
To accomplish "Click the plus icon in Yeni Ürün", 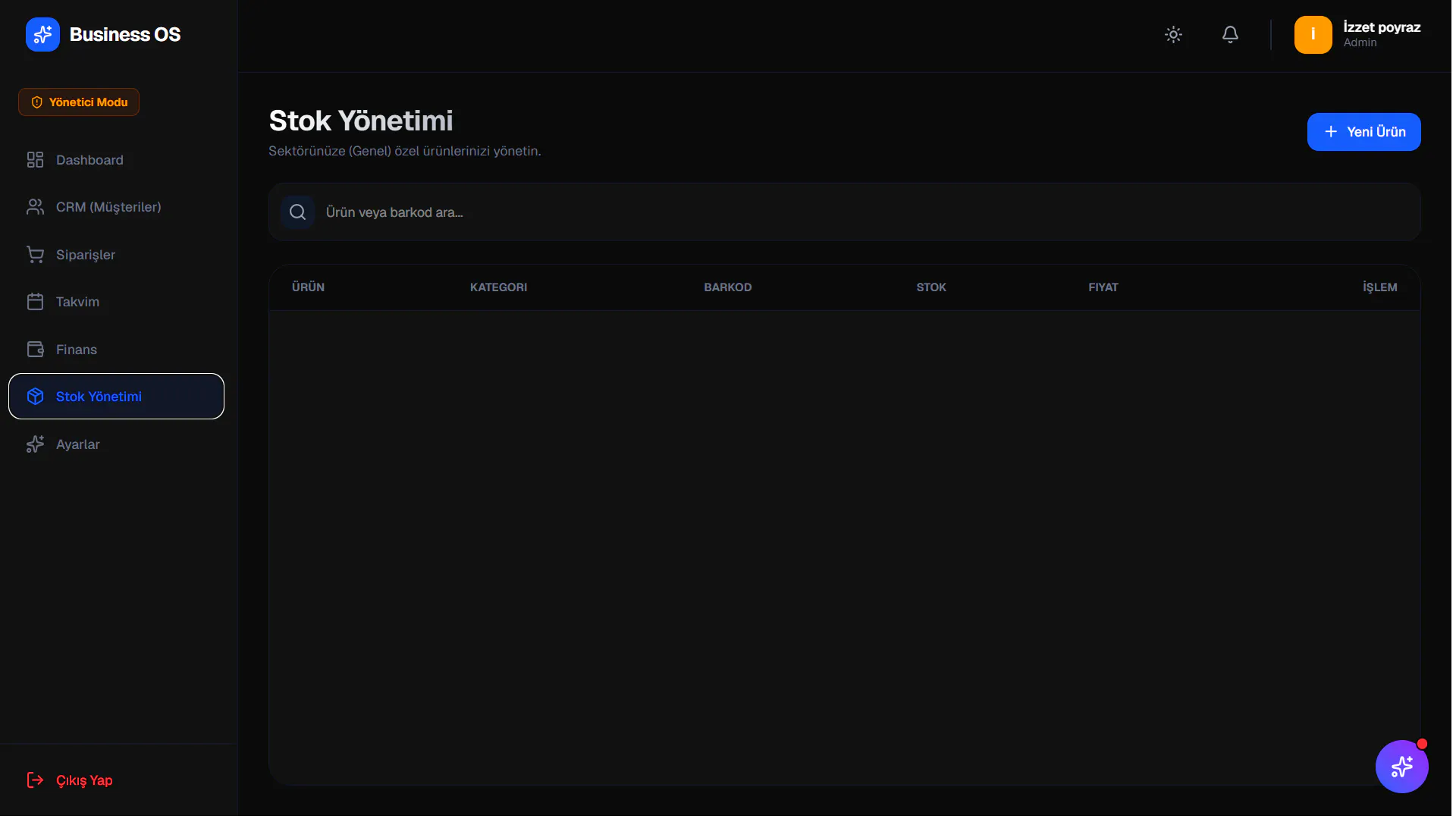I will (x=1330, y=132).
